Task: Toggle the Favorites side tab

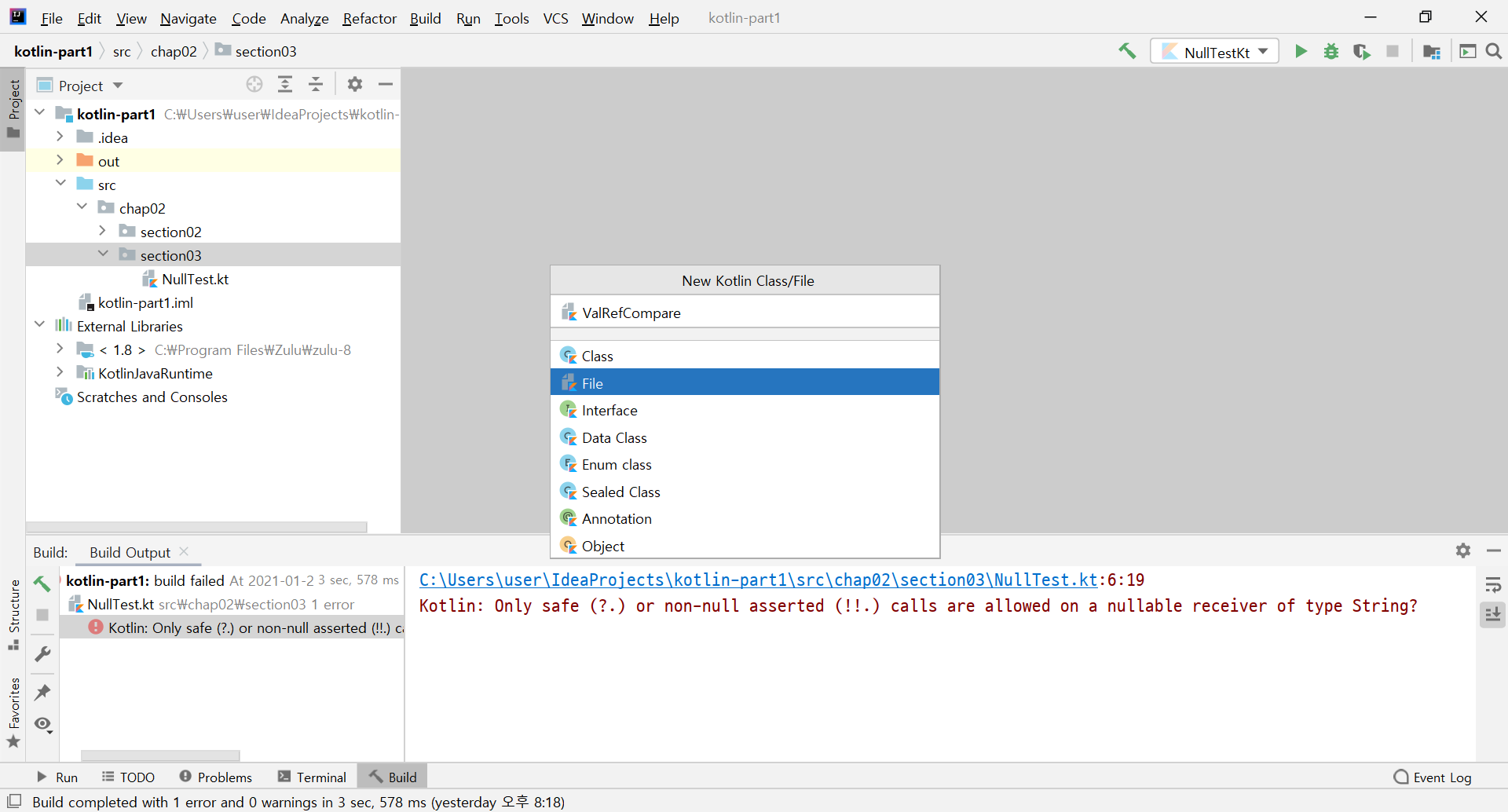Action: [x=13, y=711]
